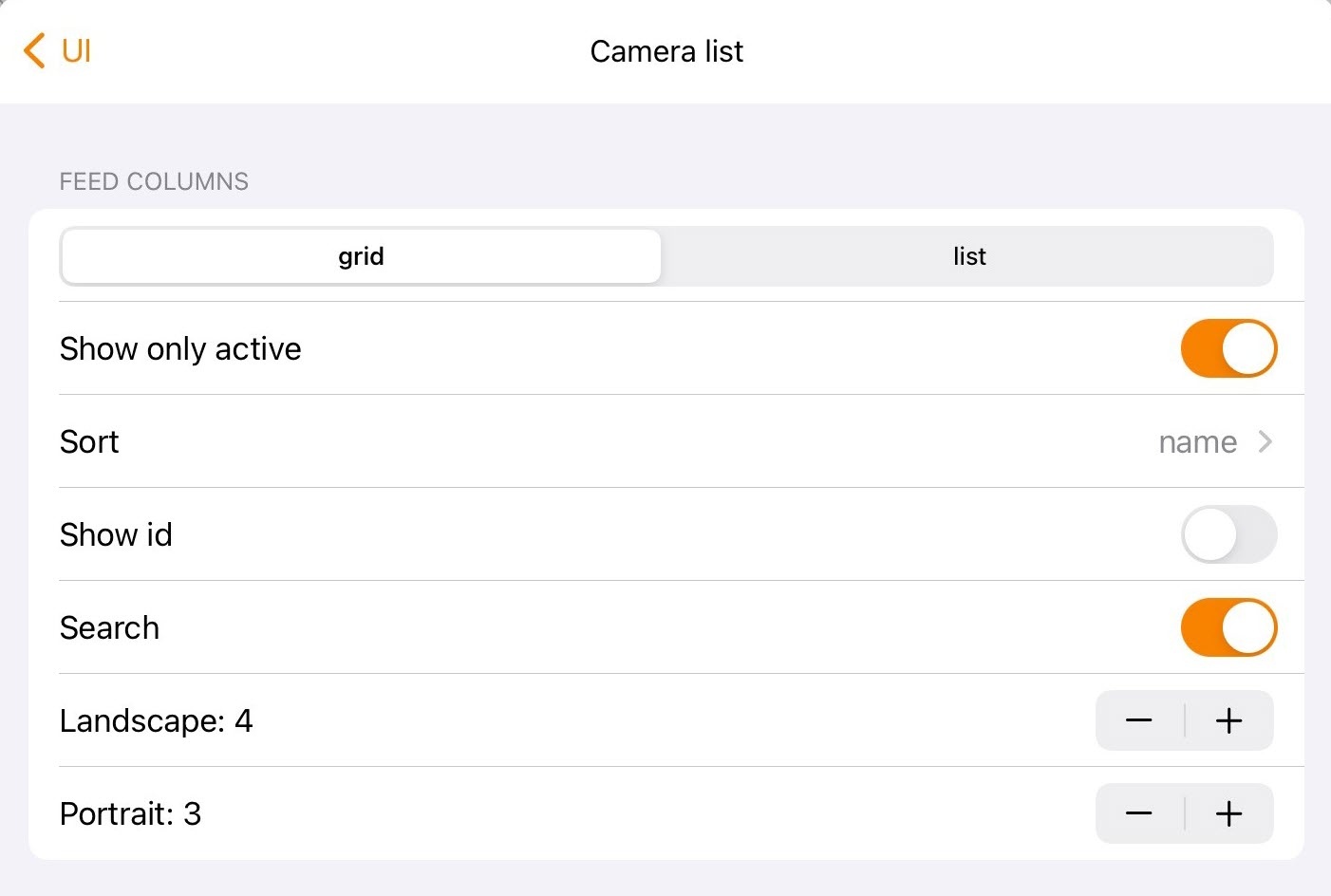
Task: Expand Sort options via the chevron
Action: pyautogui.click(x=1265, y=441)
